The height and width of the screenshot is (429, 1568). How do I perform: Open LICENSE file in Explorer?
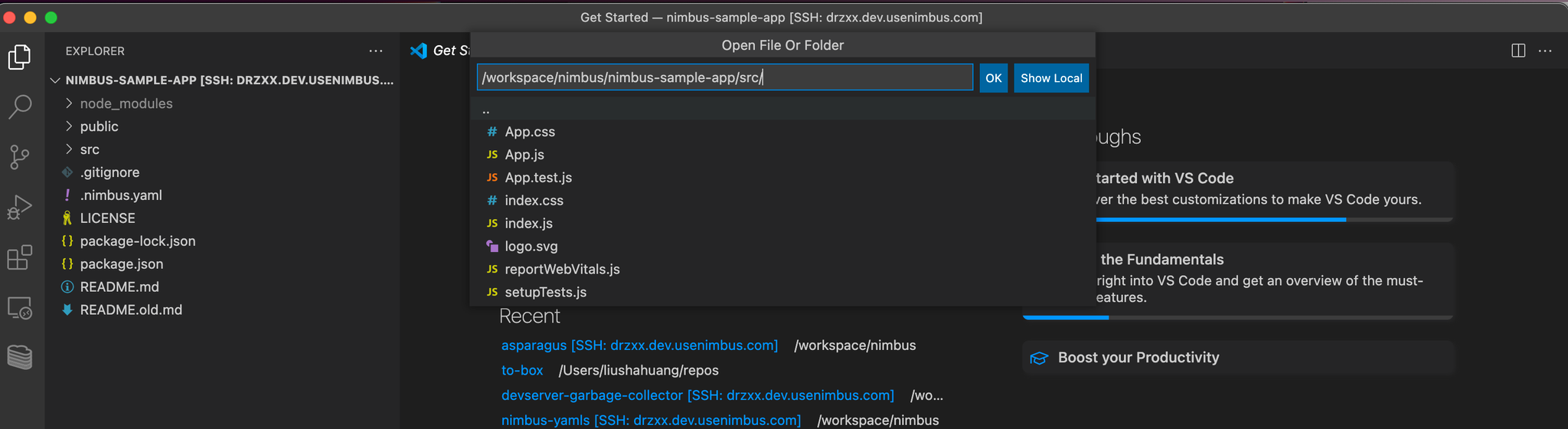[222, 218]
